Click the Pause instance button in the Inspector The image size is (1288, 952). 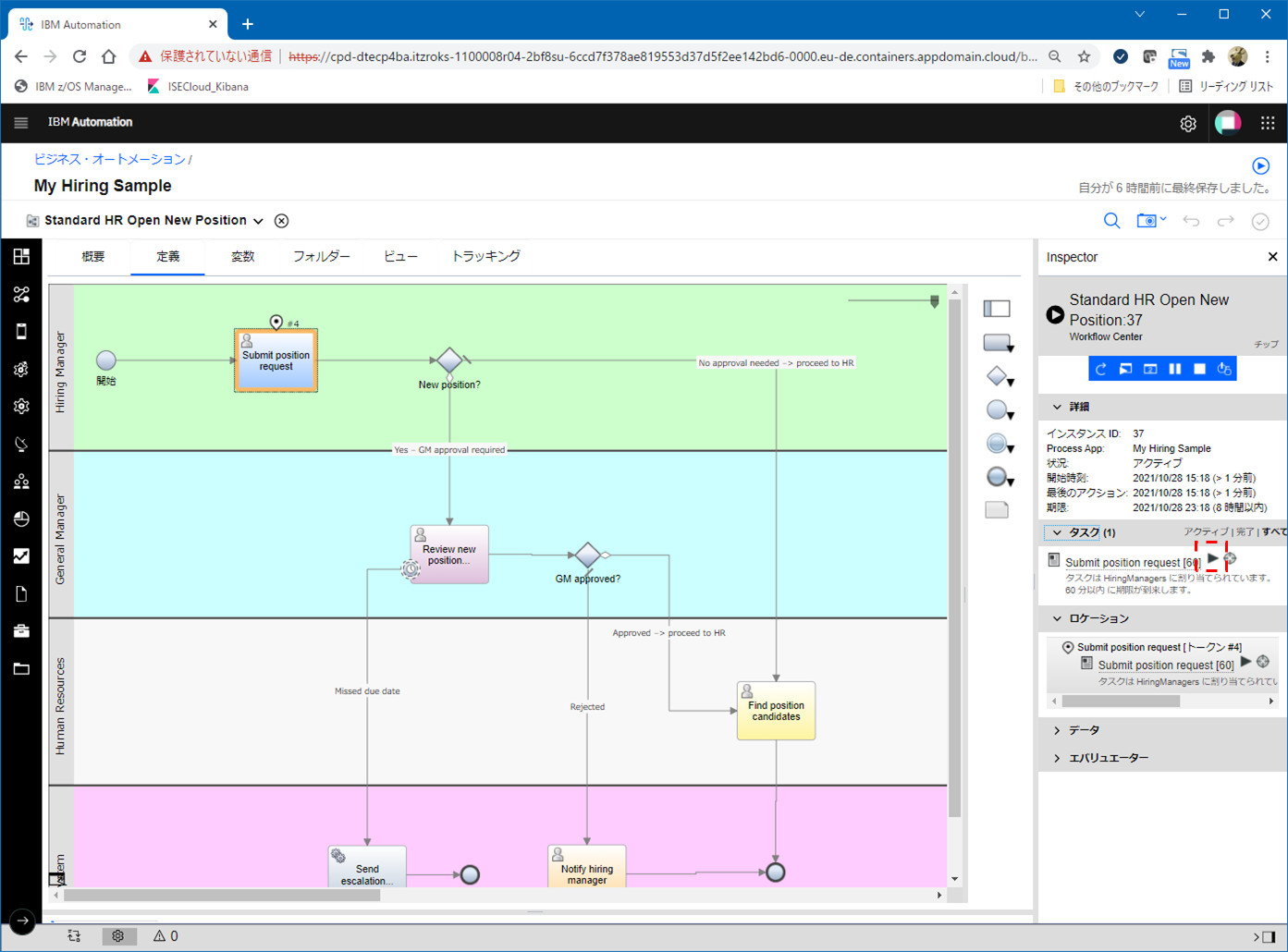click(1175, 369)
